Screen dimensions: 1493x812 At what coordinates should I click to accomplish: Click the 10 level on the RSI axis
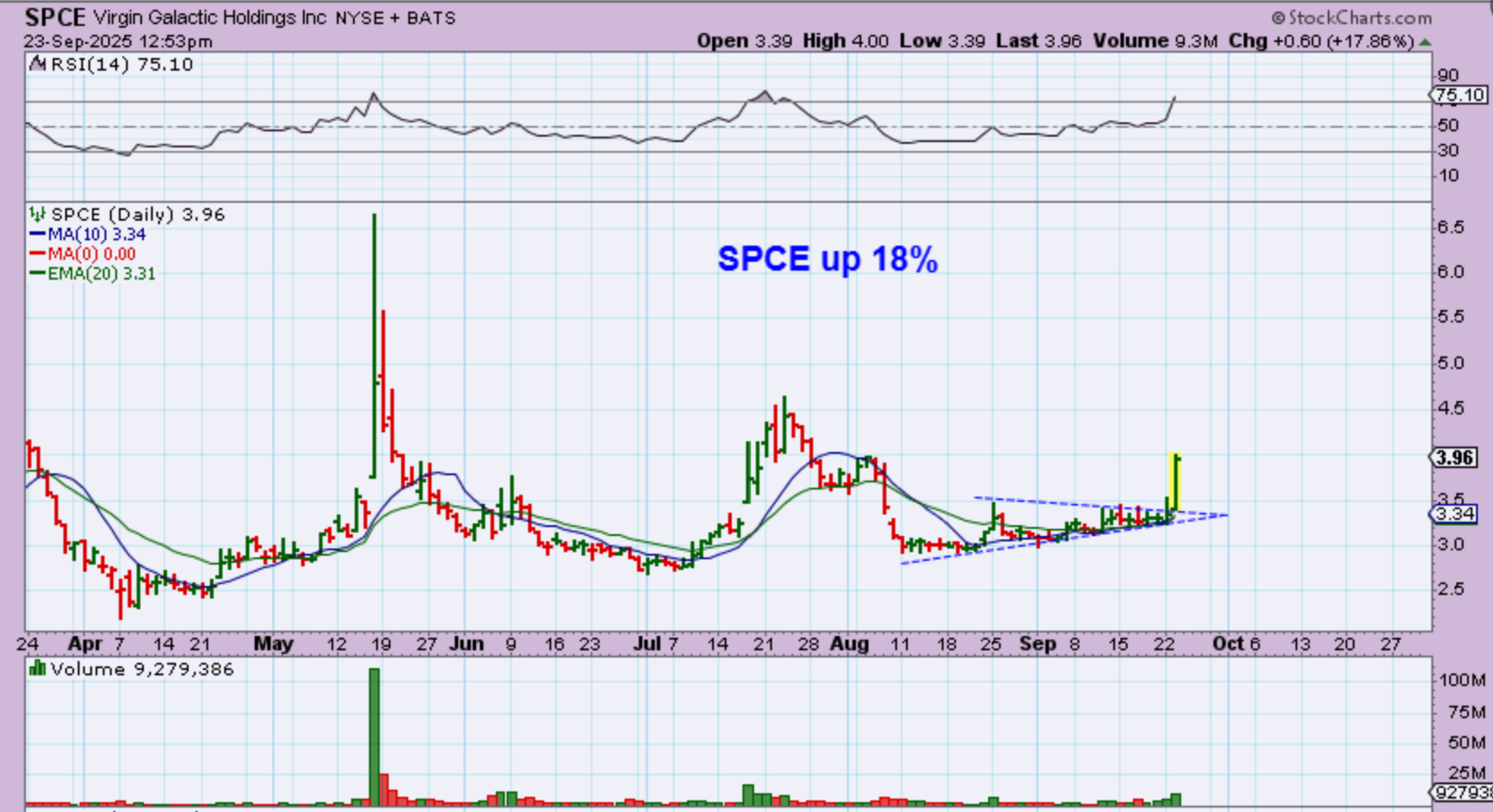click(1448, 175)
